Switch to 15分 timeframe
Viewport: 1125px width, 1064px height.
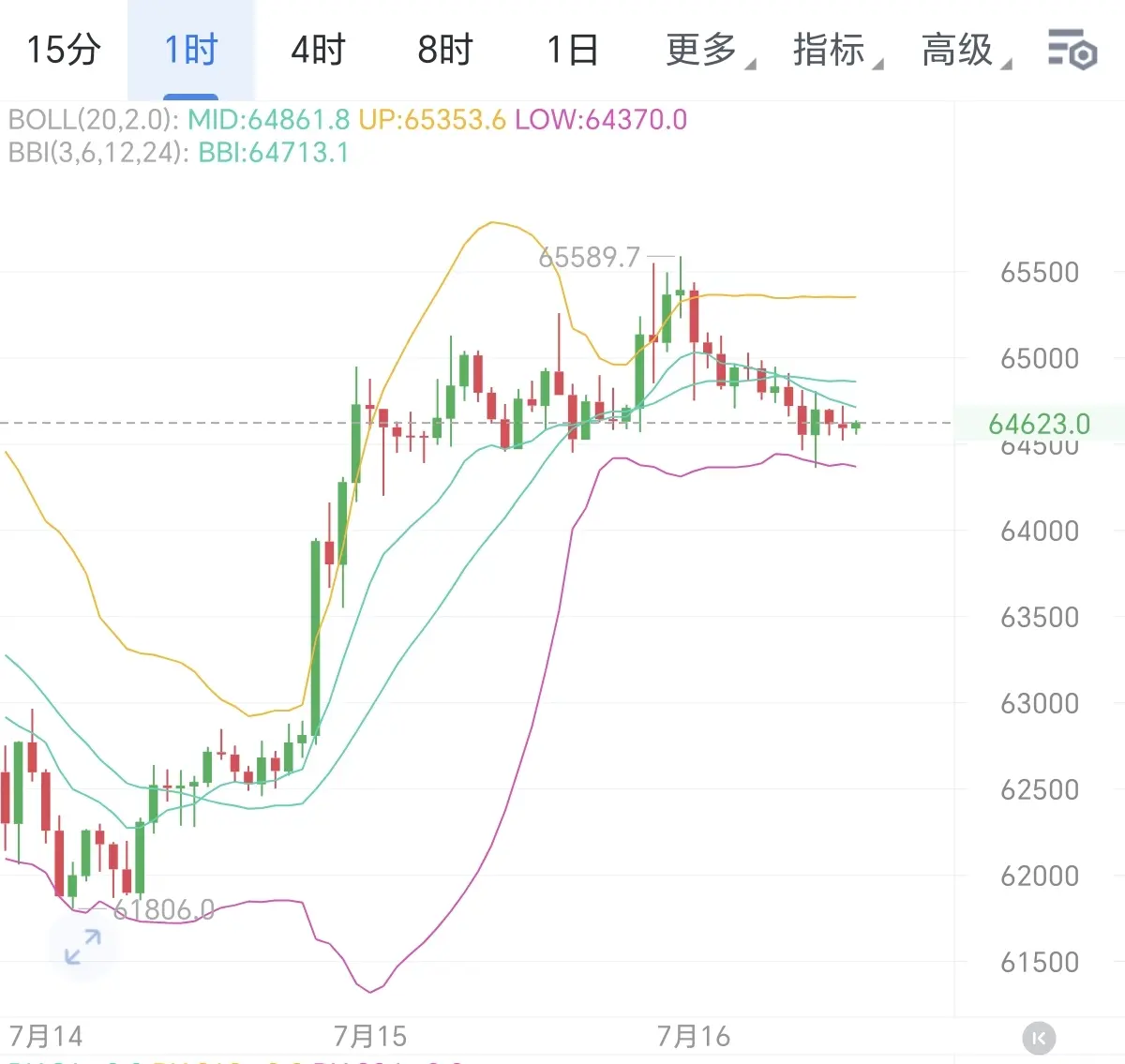(x=64, y=50)
